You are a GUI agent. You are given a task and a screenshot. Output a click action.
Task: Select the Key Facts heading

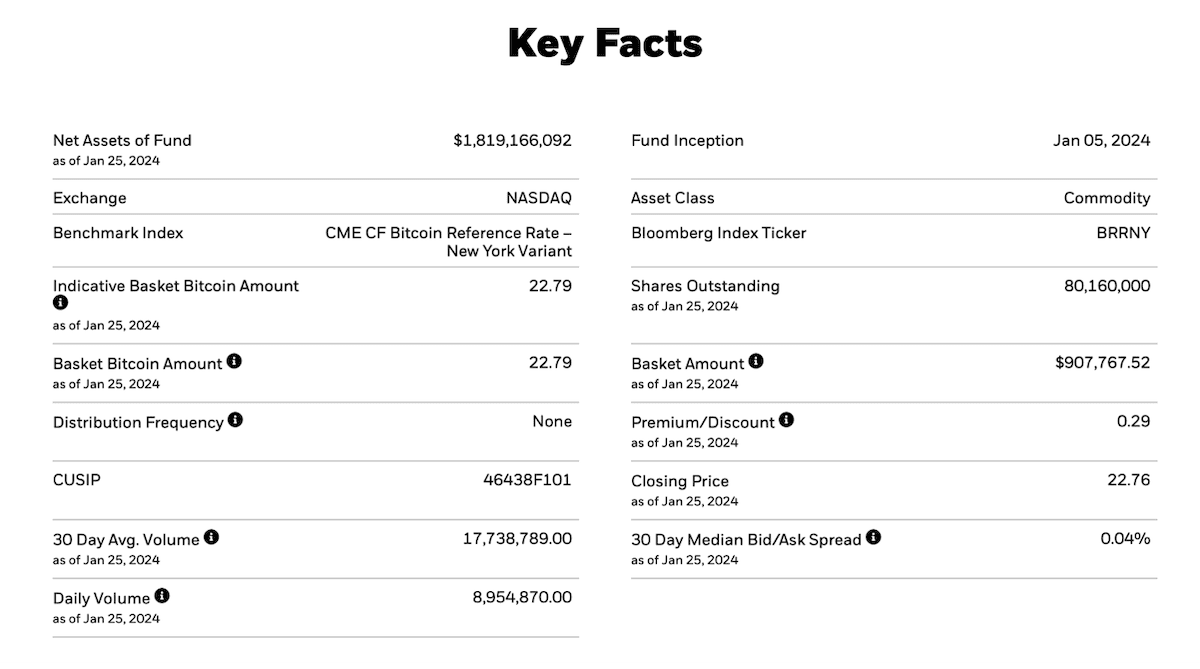point(605,43)
